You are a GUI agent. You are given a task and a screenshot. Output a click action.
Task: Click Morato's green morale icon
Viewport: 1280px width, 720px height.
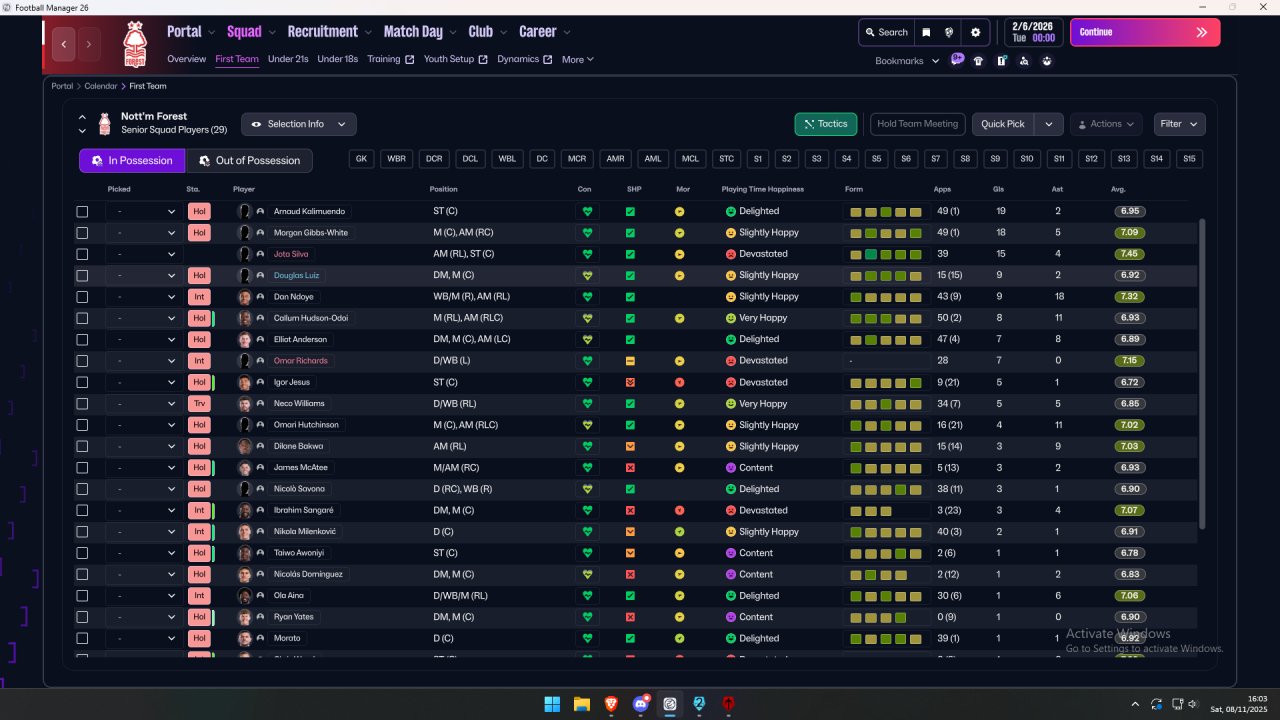(x=680, y=639)
